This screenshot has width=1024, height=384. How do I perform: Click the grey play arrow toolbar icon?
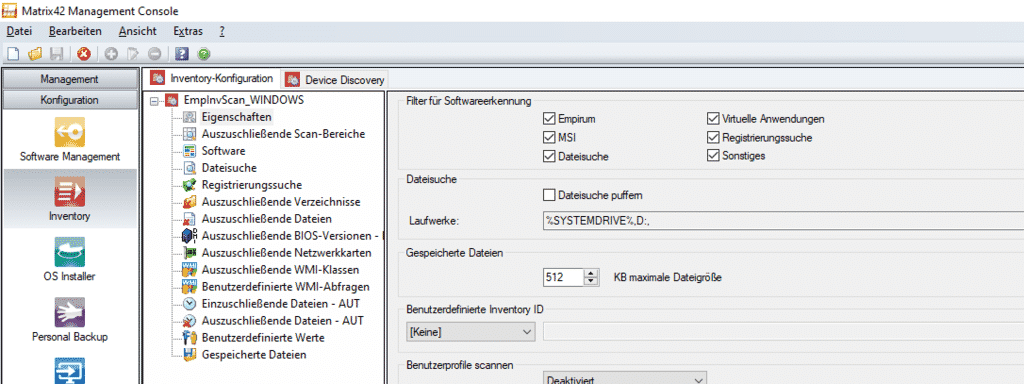coord(133,54)
